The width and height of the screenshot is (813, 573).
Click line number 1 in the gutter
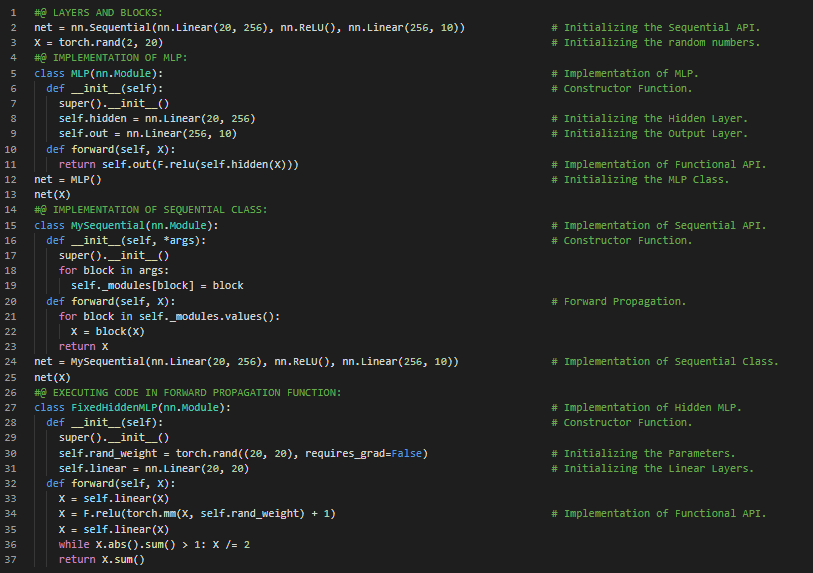tap(14, 12)
